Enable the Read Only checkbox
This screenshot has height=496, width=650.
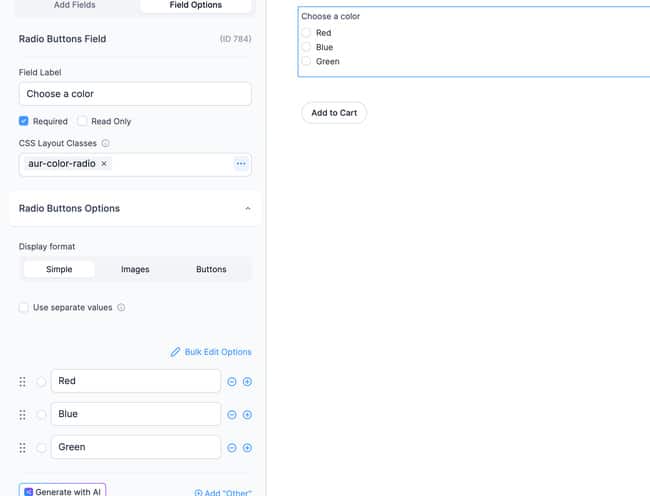point(82,121)
